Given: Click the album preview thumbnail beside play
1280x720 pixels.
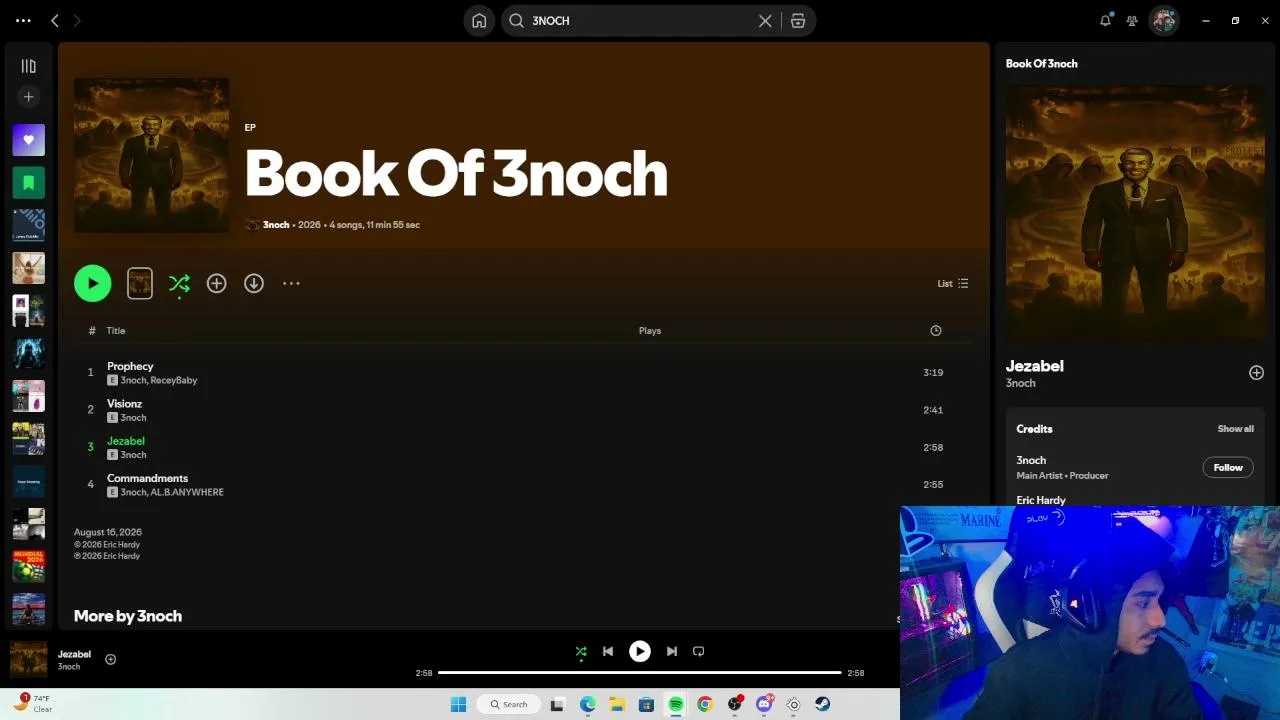Looking at the screenshot, I should [x=140, y=284].
